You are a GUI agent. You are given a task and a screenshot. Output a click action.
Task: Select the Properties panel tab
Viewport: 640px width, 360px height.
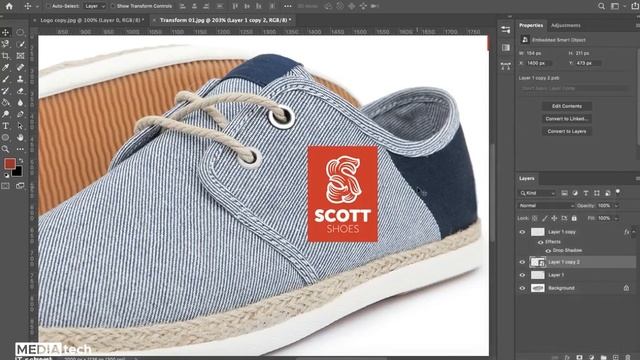coord(531,25)
